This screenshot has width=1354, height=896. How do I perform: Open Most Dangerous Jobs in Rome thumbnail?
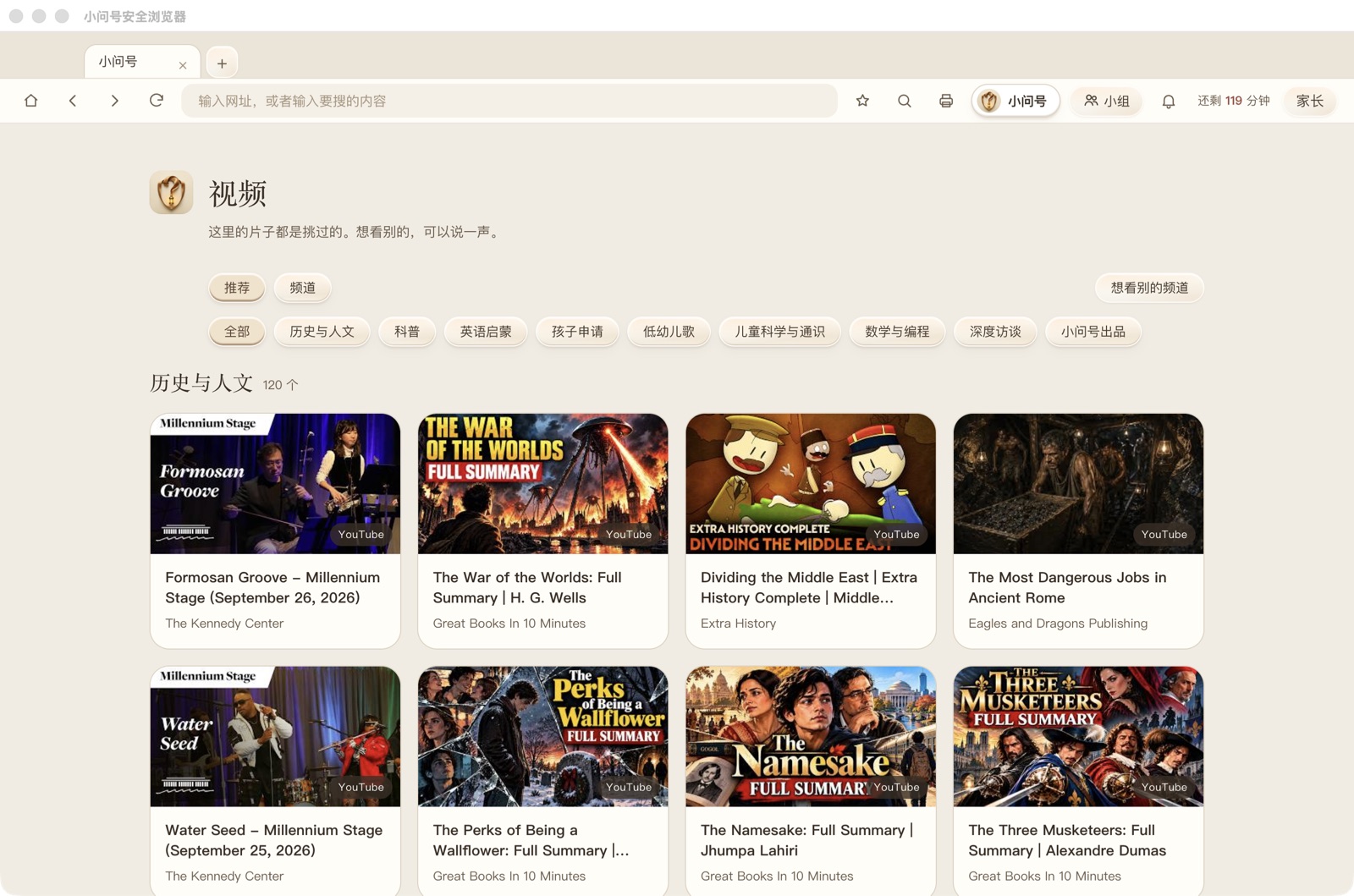click(x=1078, y=484)
